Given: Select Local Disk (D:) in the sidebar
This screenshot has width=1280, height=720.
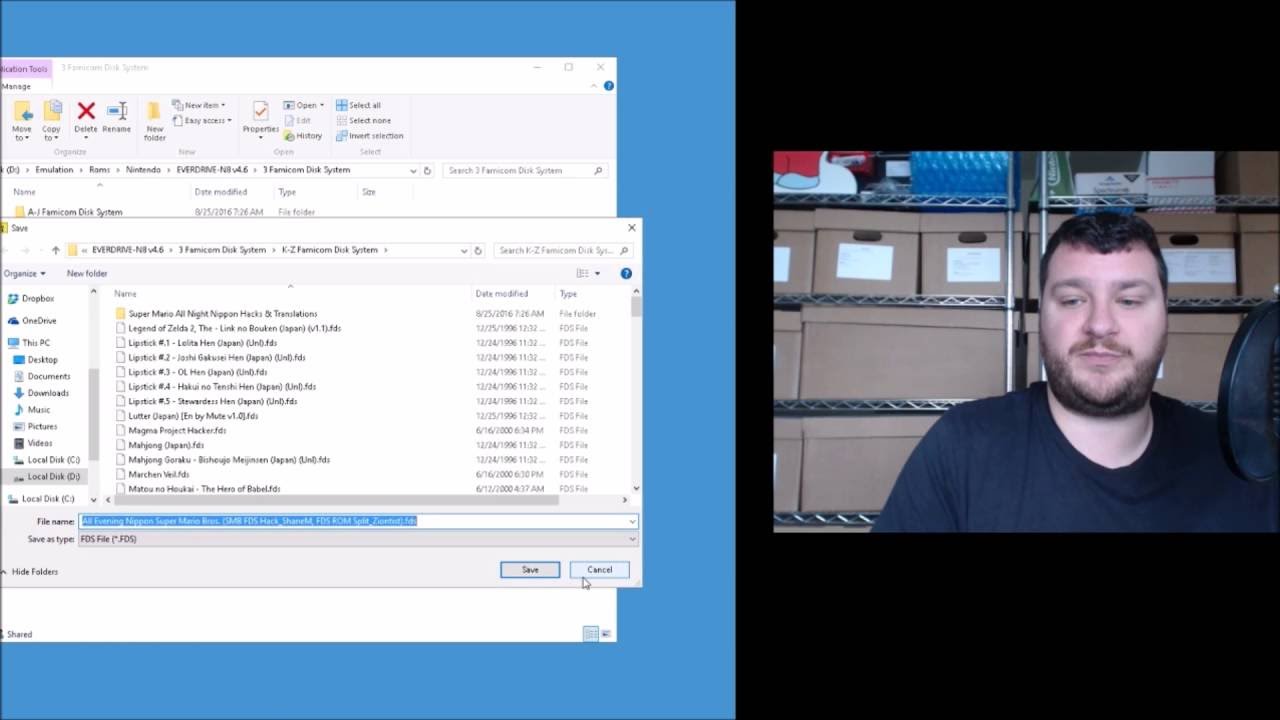Looking at the screenshot, I should point(47,476).
